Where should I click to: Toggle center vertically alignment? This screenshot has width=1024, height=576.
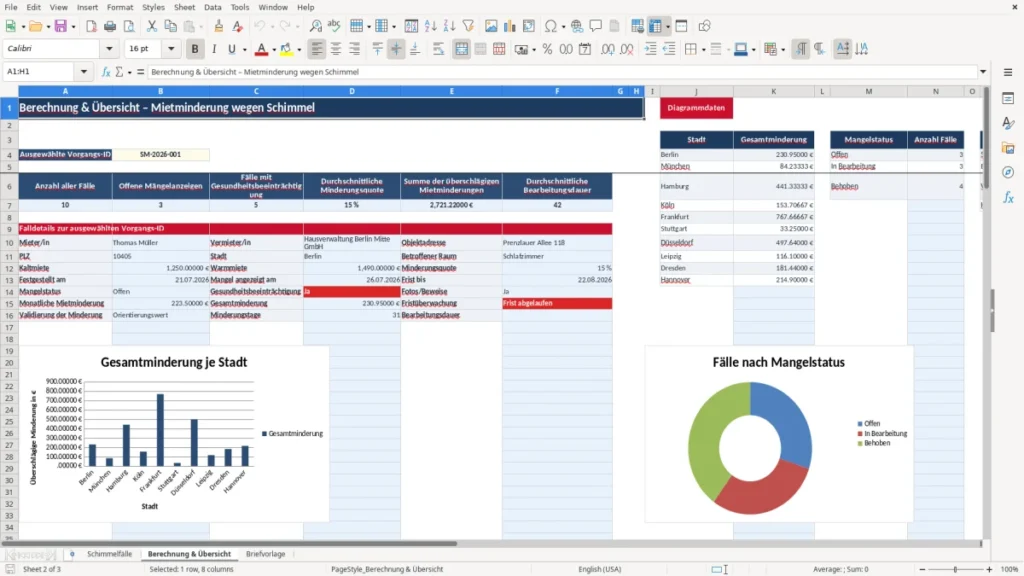click(x=396, y=49)
